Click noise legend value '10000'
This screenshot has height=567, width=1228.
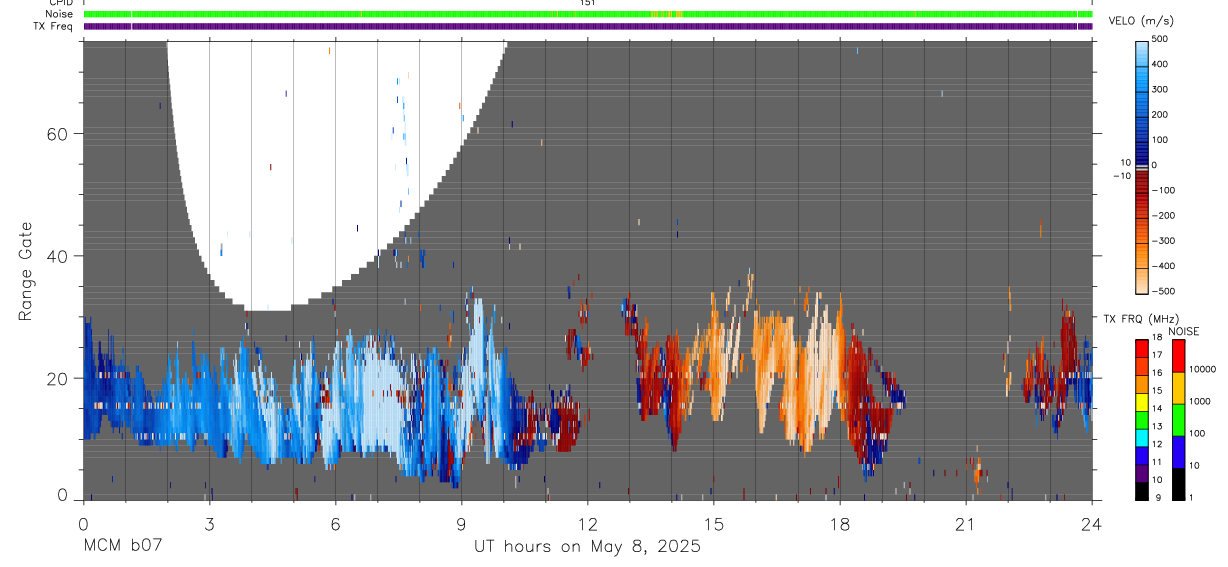point(1201,369)
